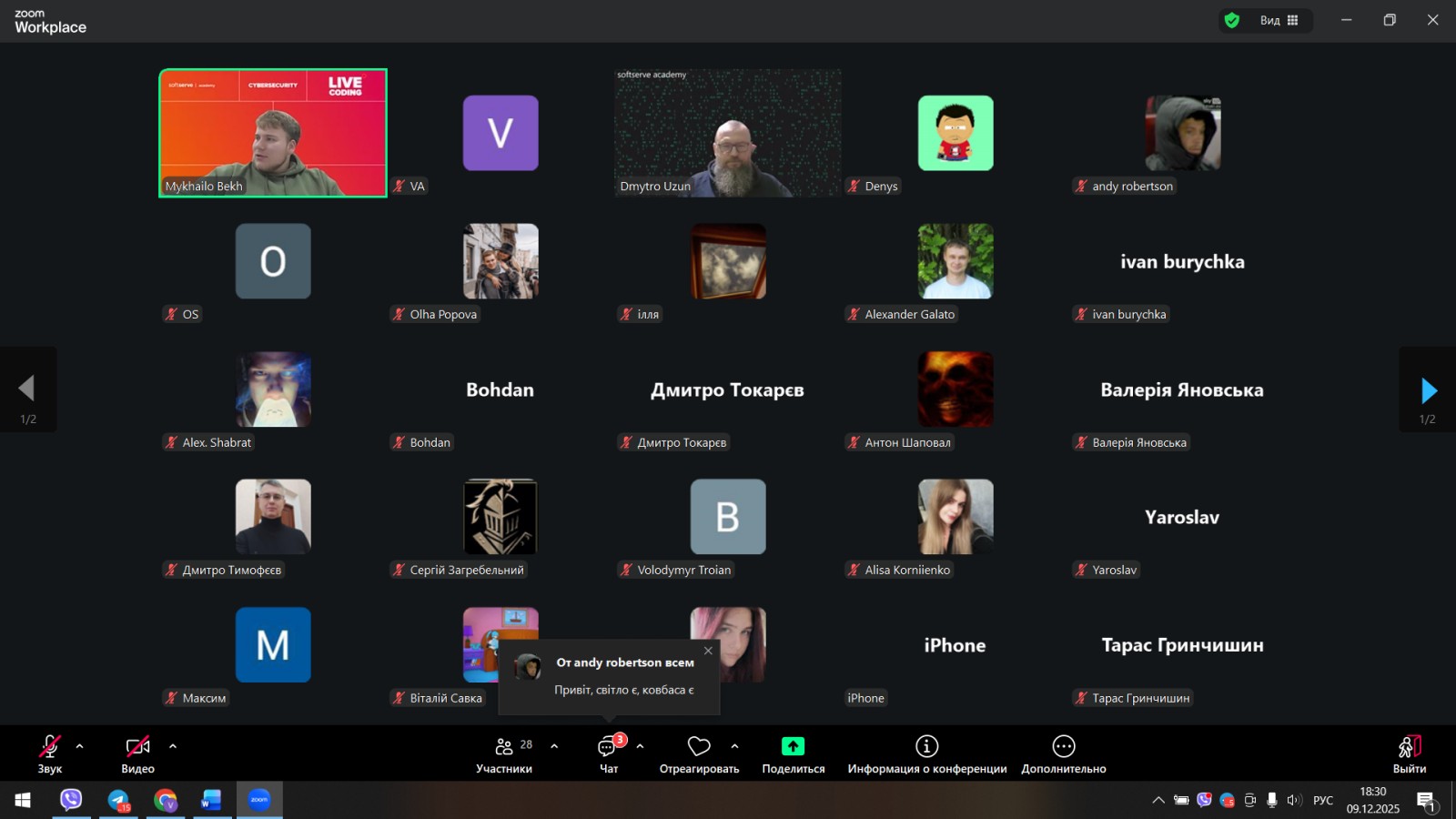Expand the chevron next to Participants
Image resolution: width=1456 pixels, height=819 pixels.
[554, 746]
